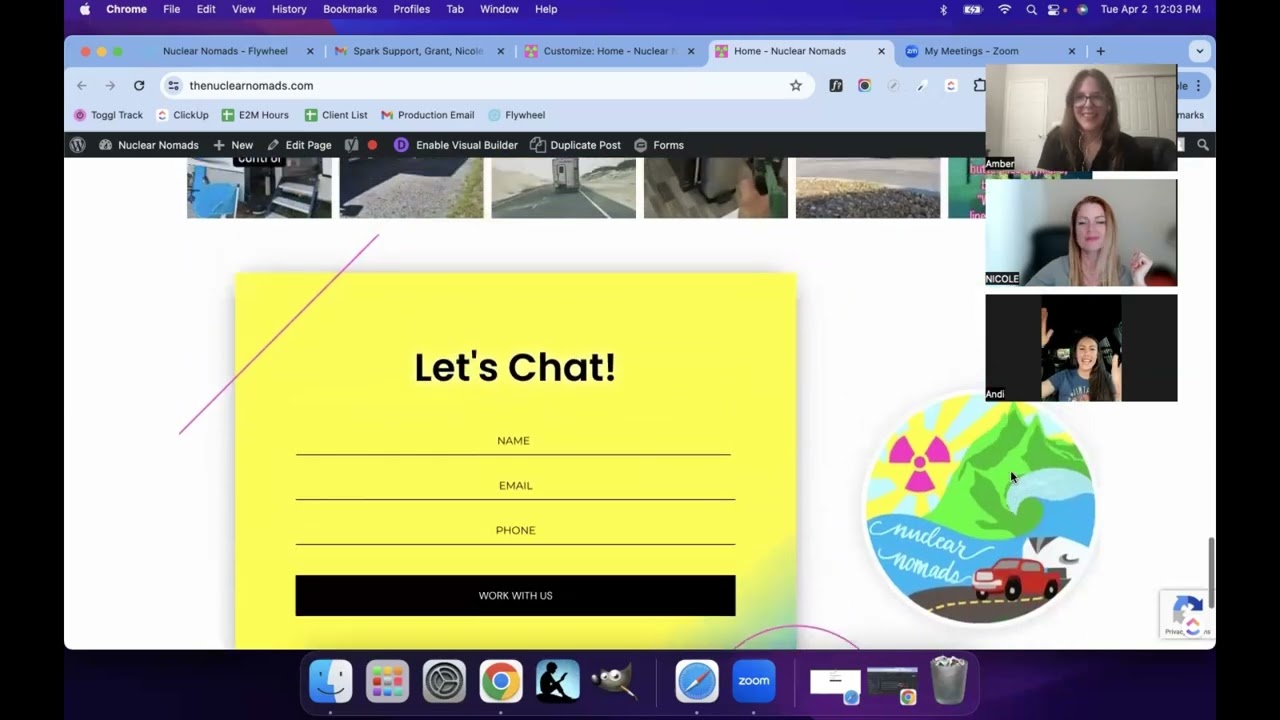Open the road with RV gallery thumbnail
Viewport: 1280px width, 720px height.
[x=563, y=188]
